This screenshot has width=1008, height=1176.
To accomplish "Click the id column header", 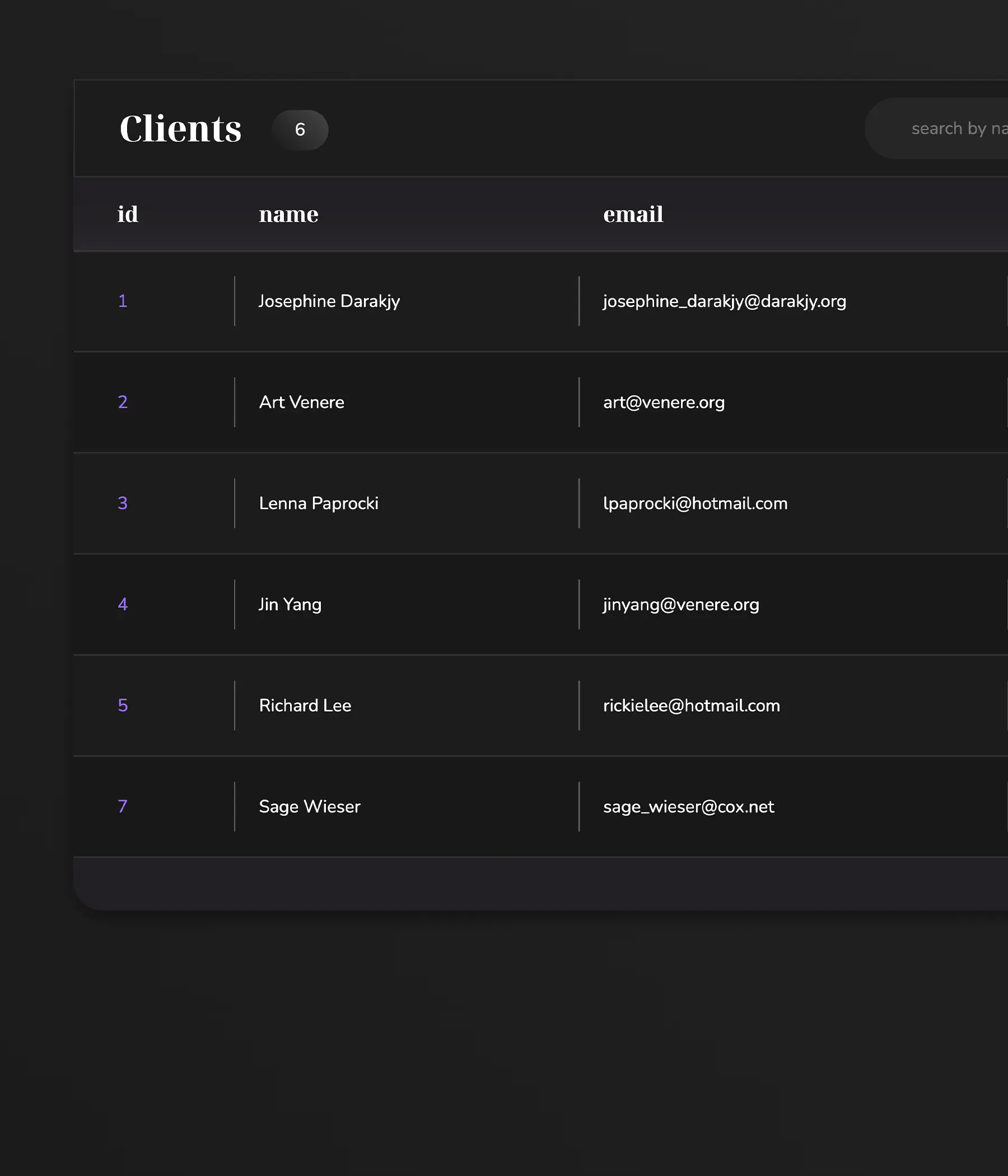I will [x=128, y=214].
